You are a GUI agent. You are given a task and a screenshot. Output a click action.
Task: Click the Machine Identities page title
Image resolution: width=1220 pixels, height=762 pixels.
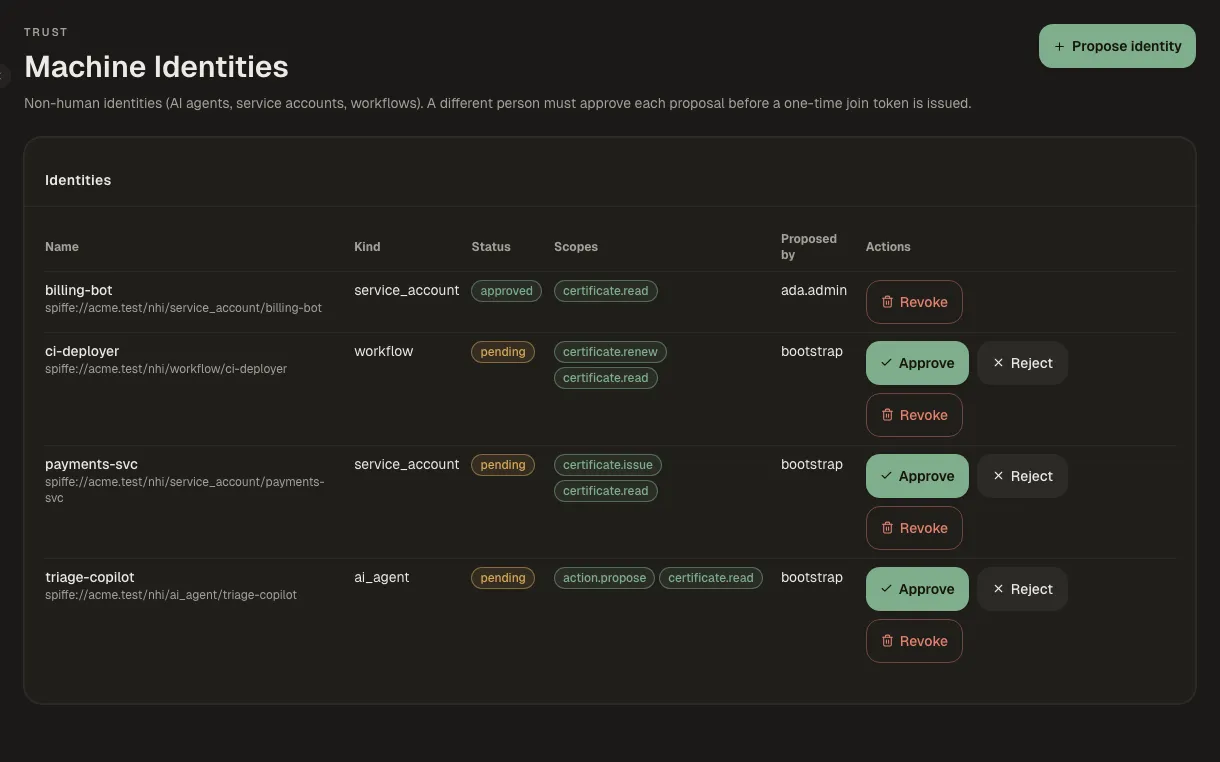click(x=156, y=67)
